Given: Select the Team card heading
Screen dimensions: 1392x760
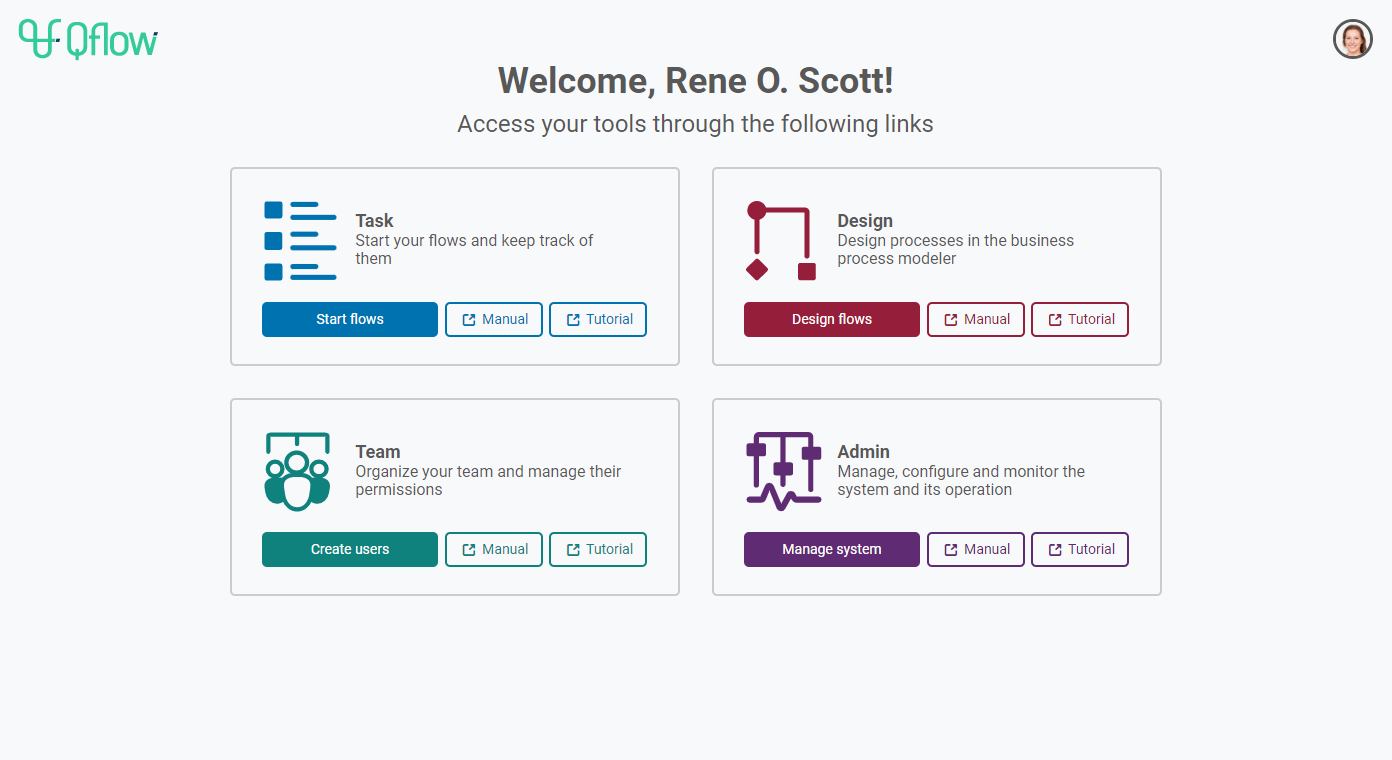Looking at the screenshot, I should point(378,452).
